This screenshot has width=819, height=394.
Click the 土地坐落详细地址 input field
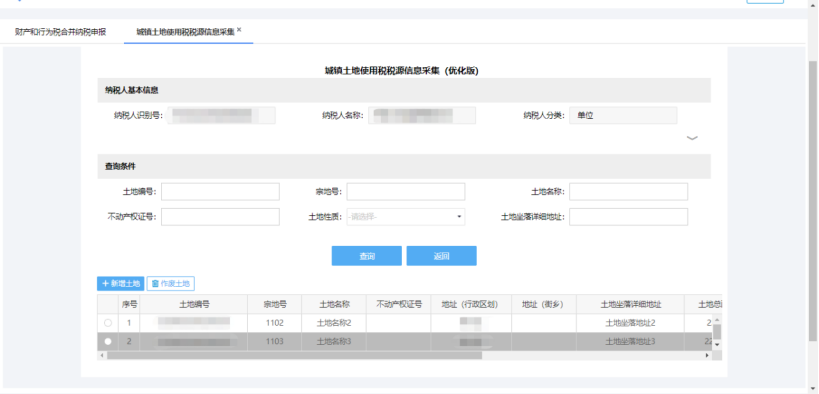click(628, 217)
